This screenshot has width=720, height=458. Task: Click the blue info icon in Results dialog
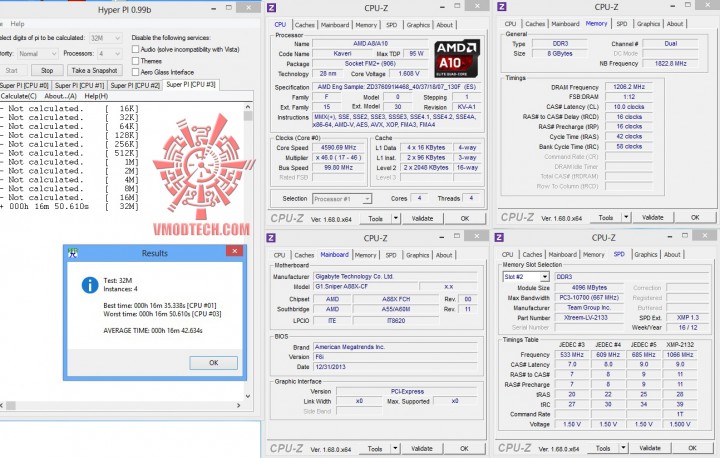90,285
